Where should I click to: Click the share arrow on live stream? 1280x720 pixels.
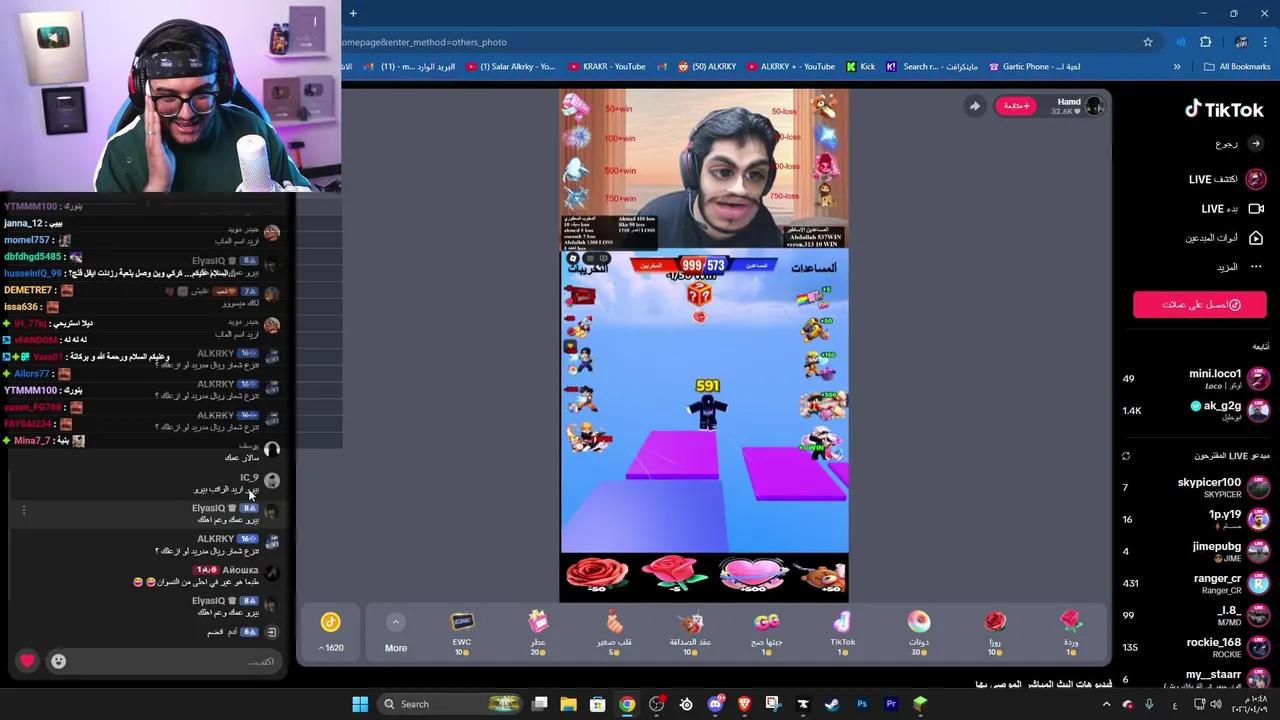point(974,106)
